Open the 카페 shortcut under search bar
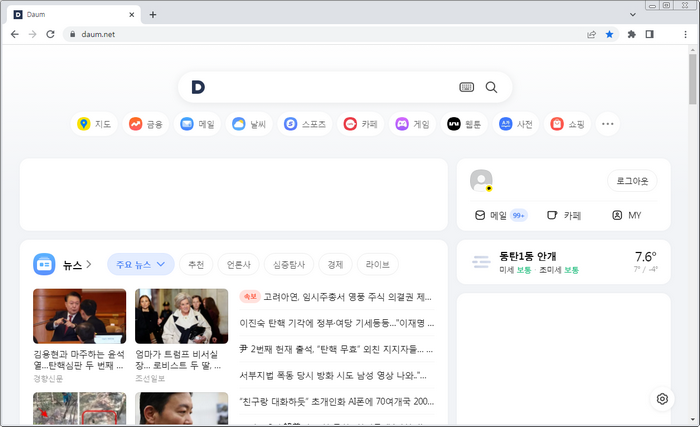 361,124
